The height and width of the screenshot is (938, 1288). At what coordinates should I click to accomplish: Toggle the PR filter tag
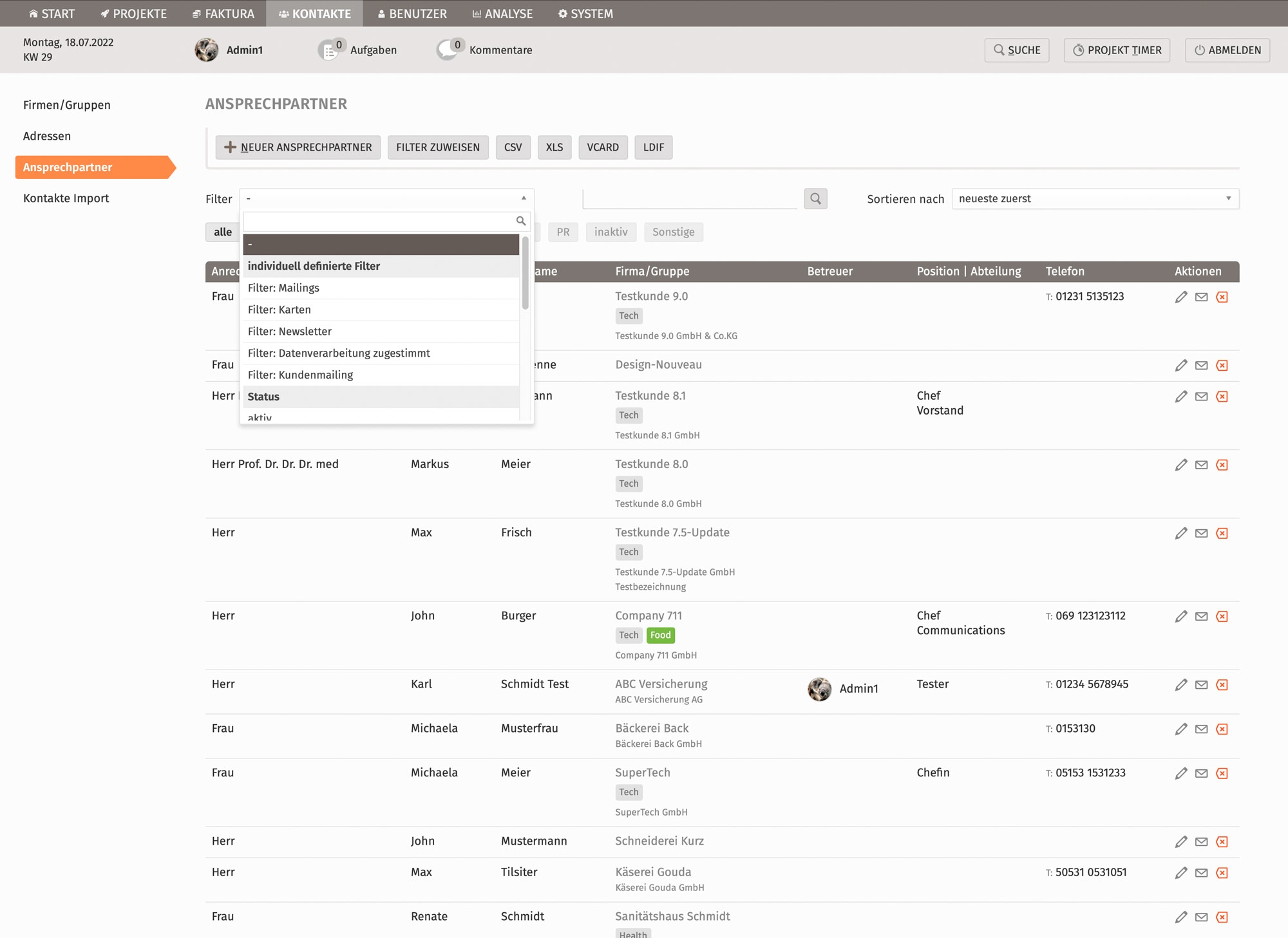(563, 232)
